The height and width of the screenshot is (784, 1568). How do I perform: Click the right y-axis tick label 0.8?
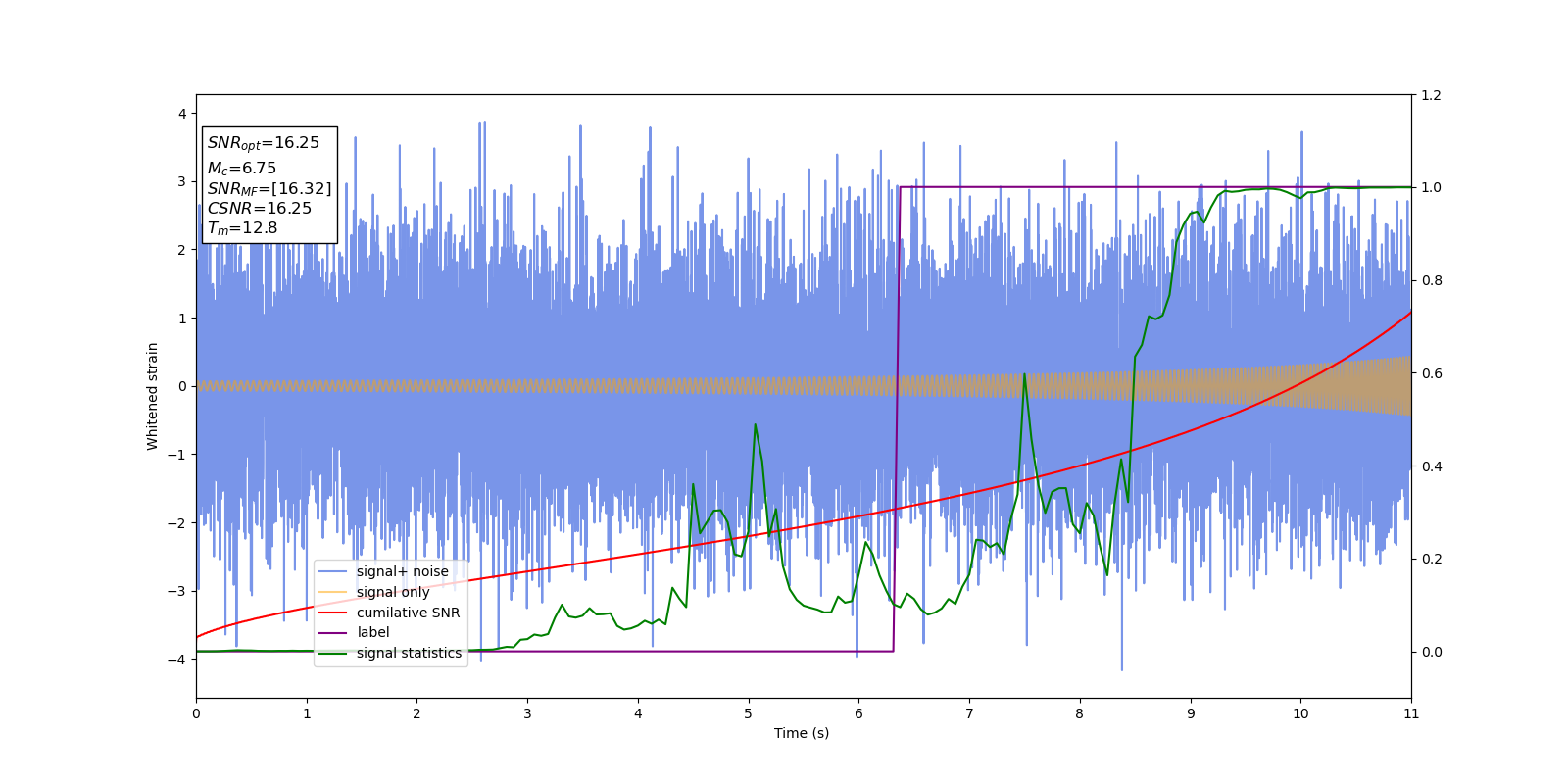coord(1432,281)
